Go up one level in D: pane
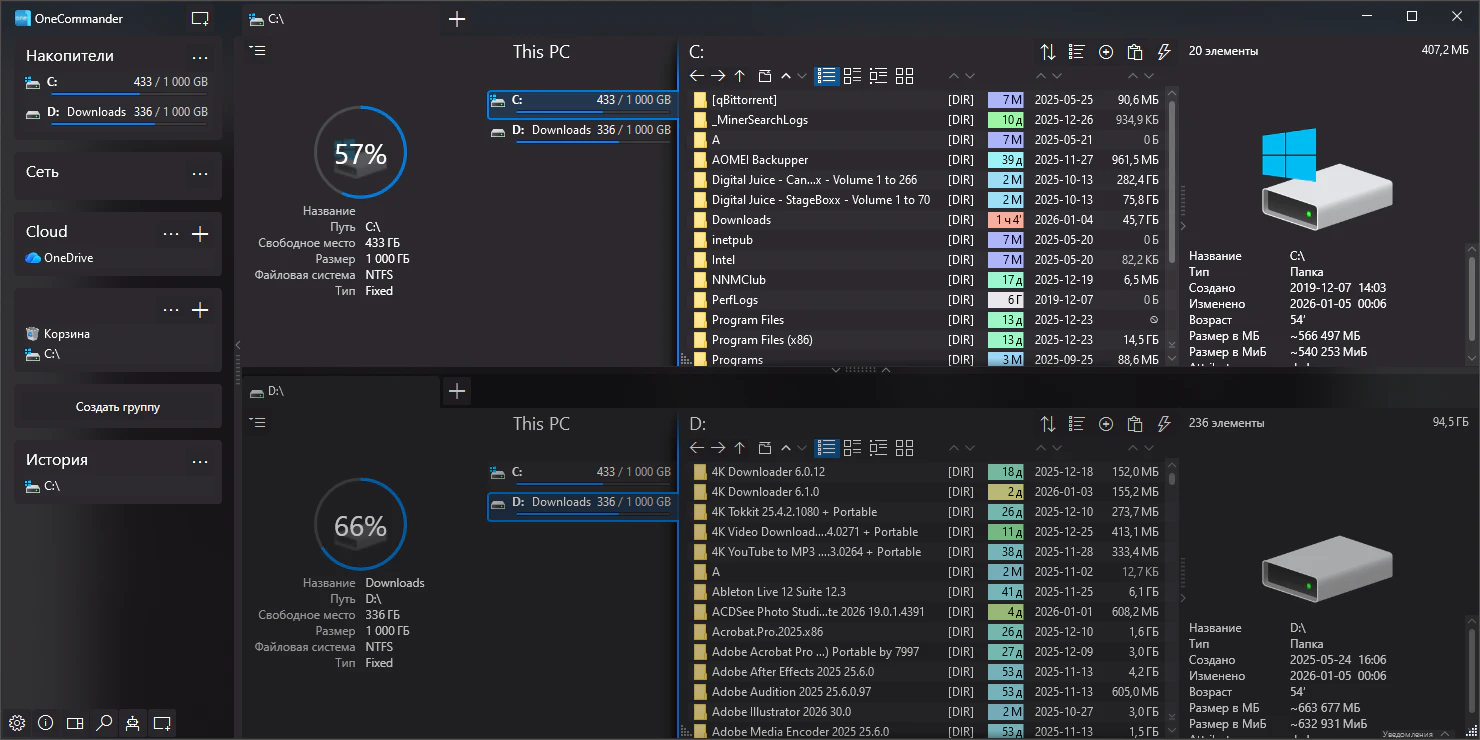Viewport: 1480px width, 740px height. pos(740,448)
